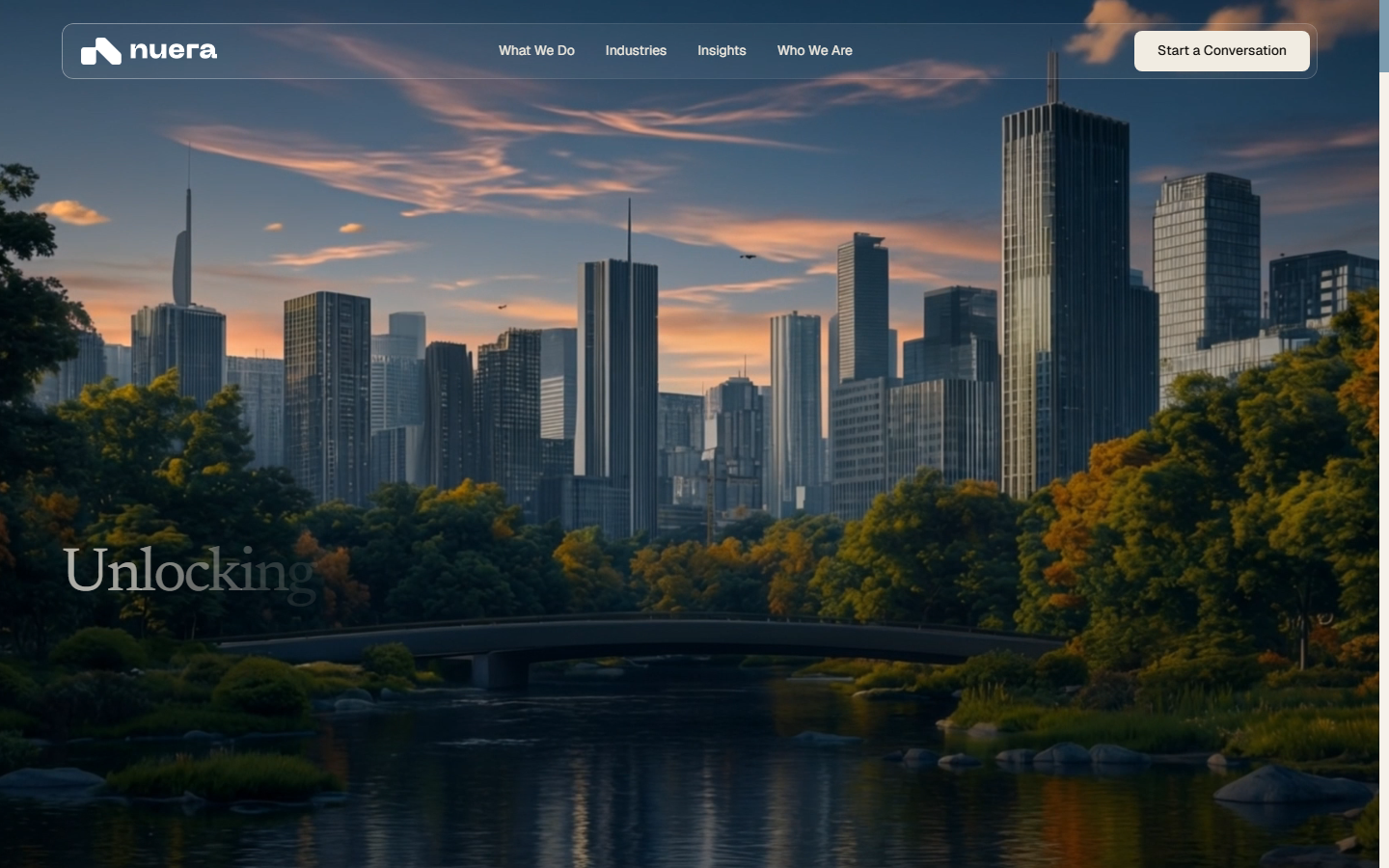The image size is (1389, 868).
Task: Click the small orange cloud at left
Action: click(x=72, y=211)
